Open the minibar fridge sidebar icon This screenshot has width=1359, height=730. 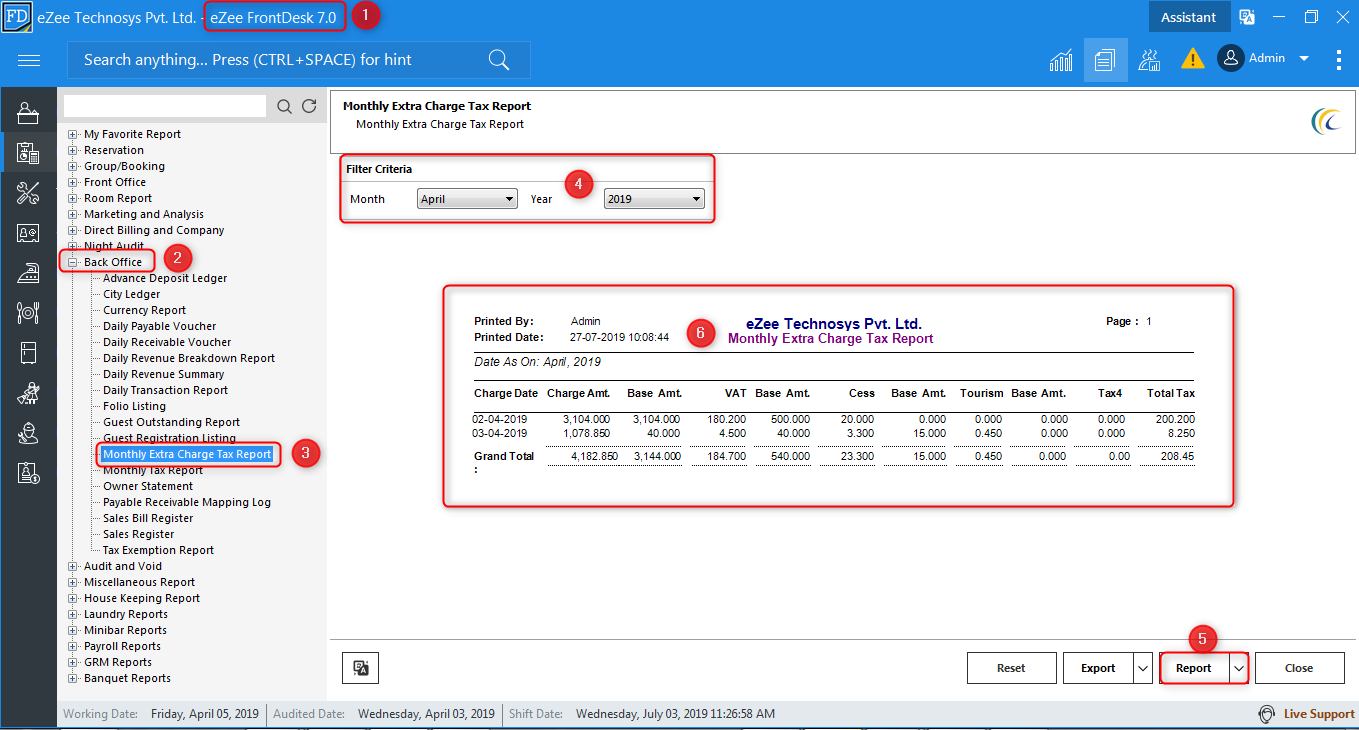click(x=28, y=353)
